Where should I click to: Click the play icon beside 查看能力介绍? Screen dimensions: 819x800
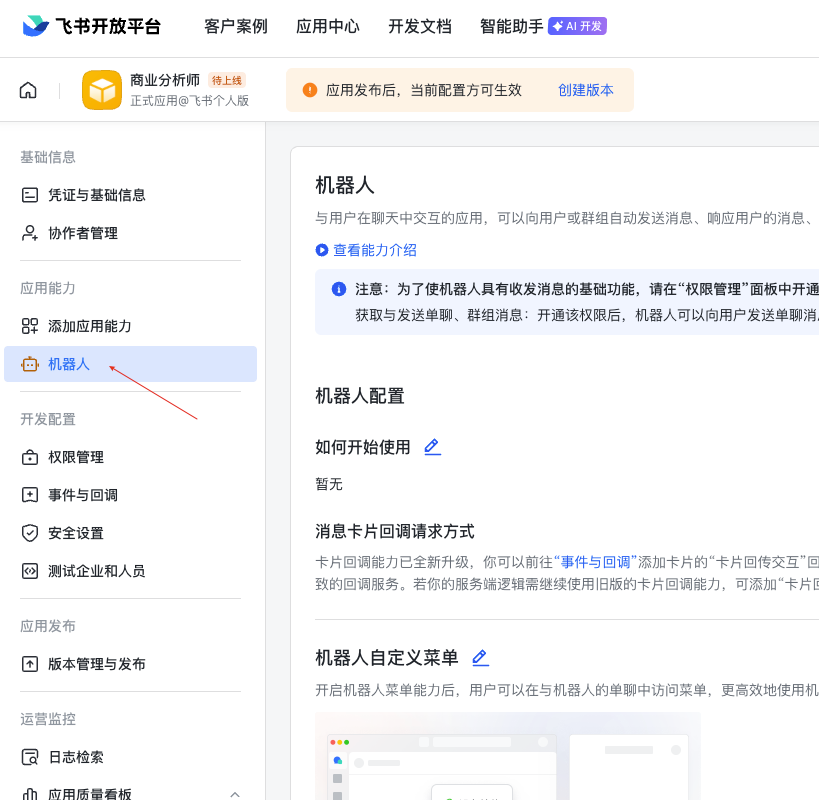click(322, 250)
